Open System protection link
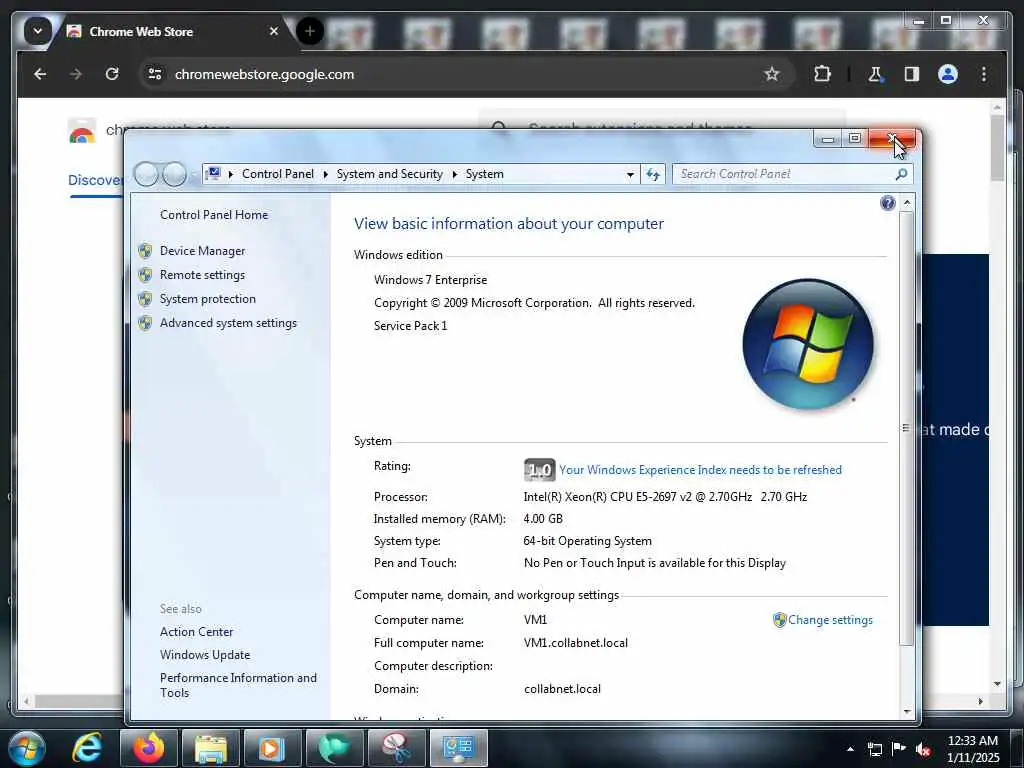 click(x=208, y=298)
